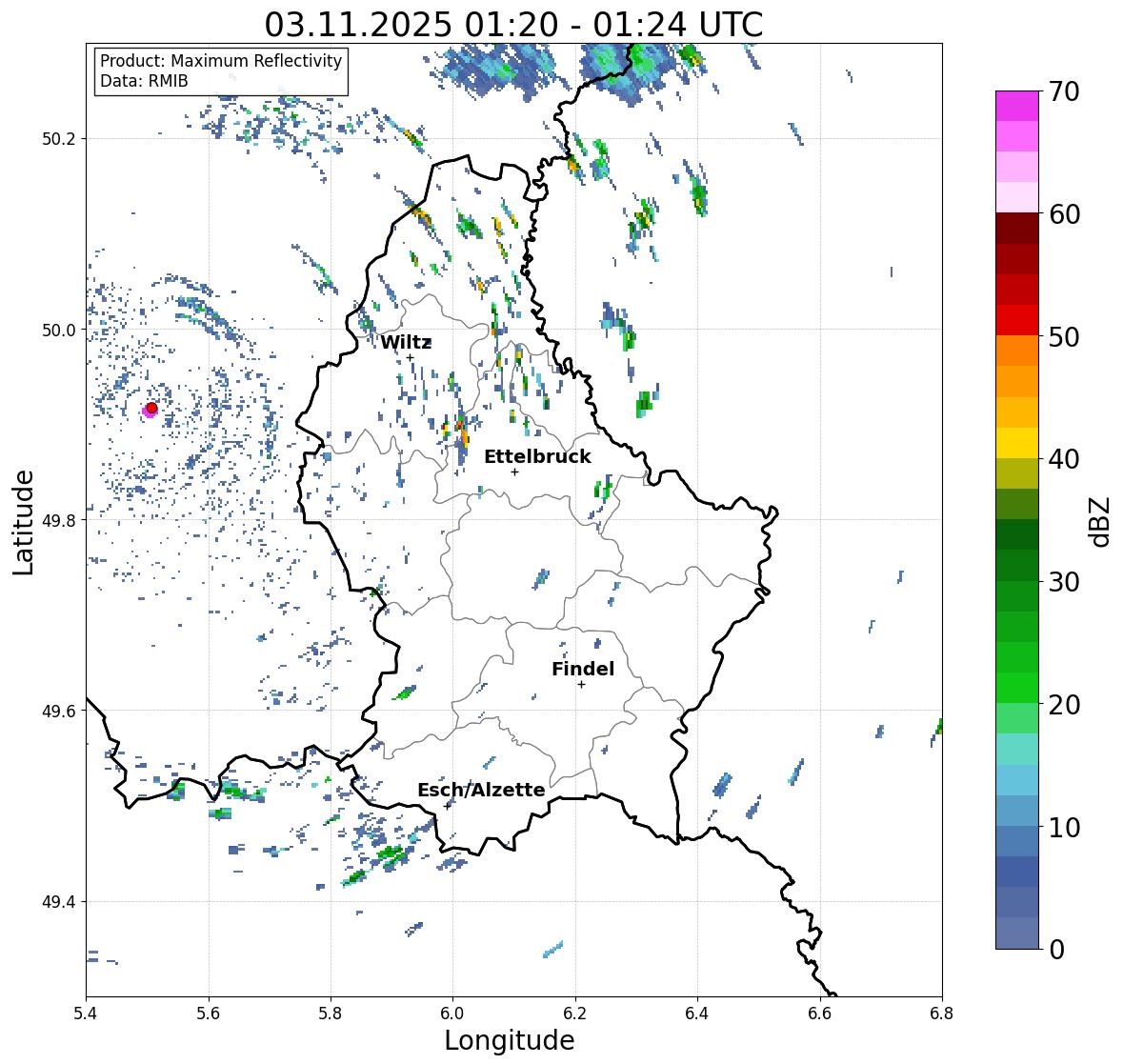Click the Latitude axis label
The height and width of the screenshot is (1064, 1123).
[x=23, y=522]
